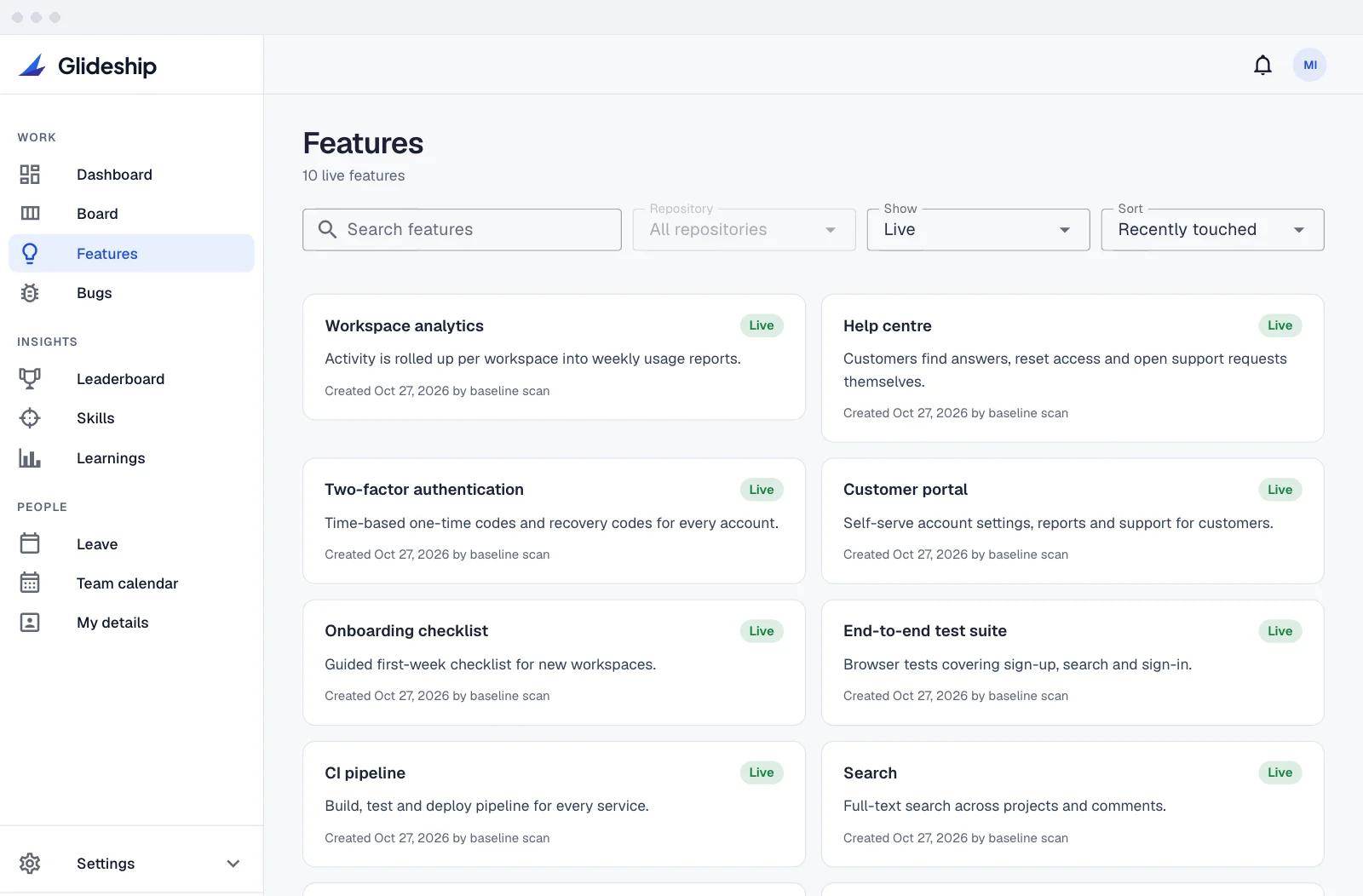
Task: Open the Sort dropdown
Action: pos(1212,230)
